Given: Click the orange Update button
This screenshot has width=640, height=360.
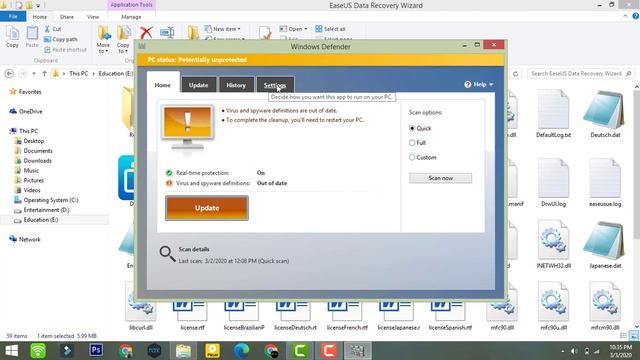Looking at the screenshot, I should pyautogui.click(x=207, y=208).
